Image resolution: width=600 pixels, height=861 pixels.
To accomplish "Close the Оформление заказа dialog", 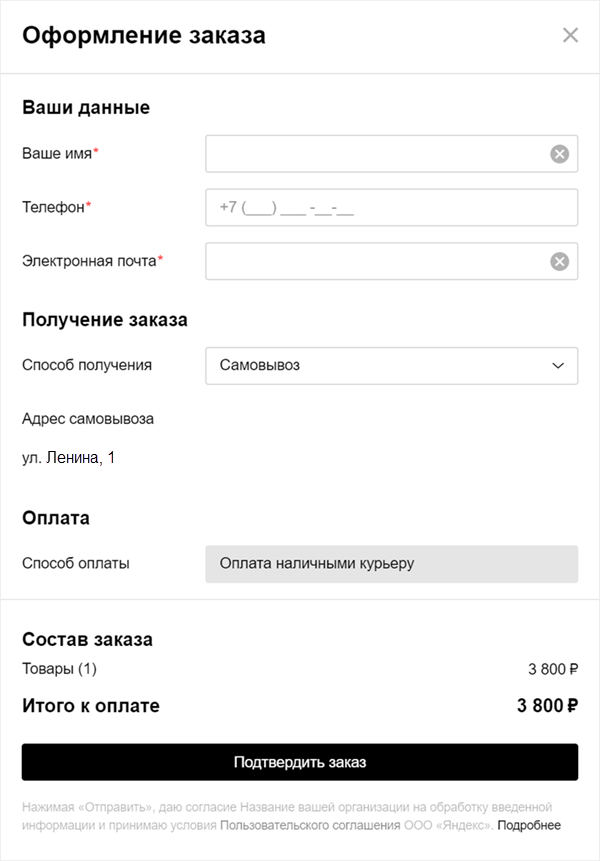I will coord(570,36).
